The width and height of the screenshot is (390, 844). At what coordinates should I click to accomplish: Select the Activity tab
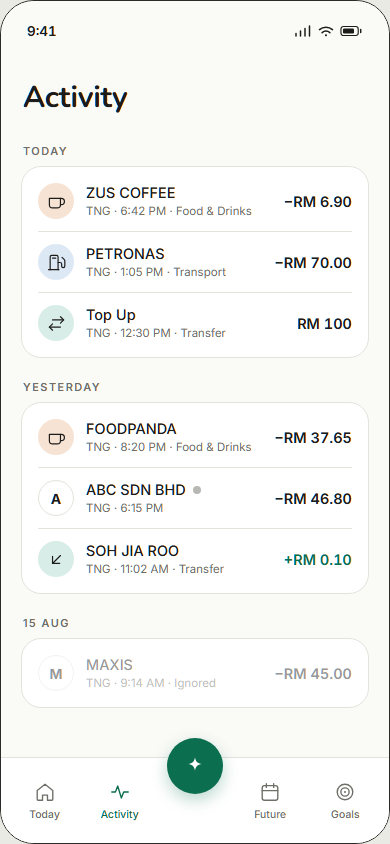119,801
